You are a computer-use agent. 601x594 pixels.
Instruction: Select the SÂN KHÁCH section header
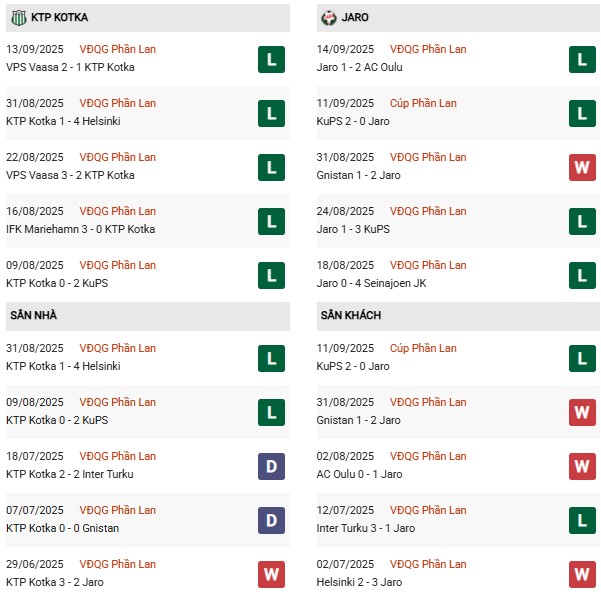point(458,316)
